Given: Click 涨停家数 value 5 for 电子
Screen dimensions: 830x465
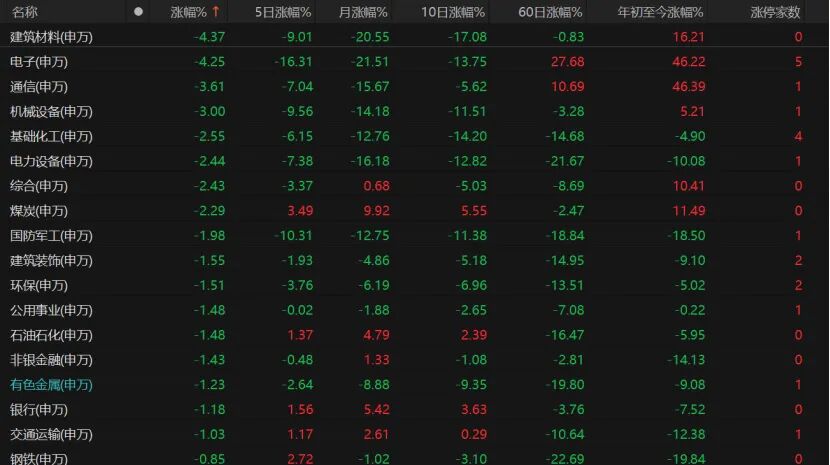Looking at the screenshot, I should click(798, 62).
